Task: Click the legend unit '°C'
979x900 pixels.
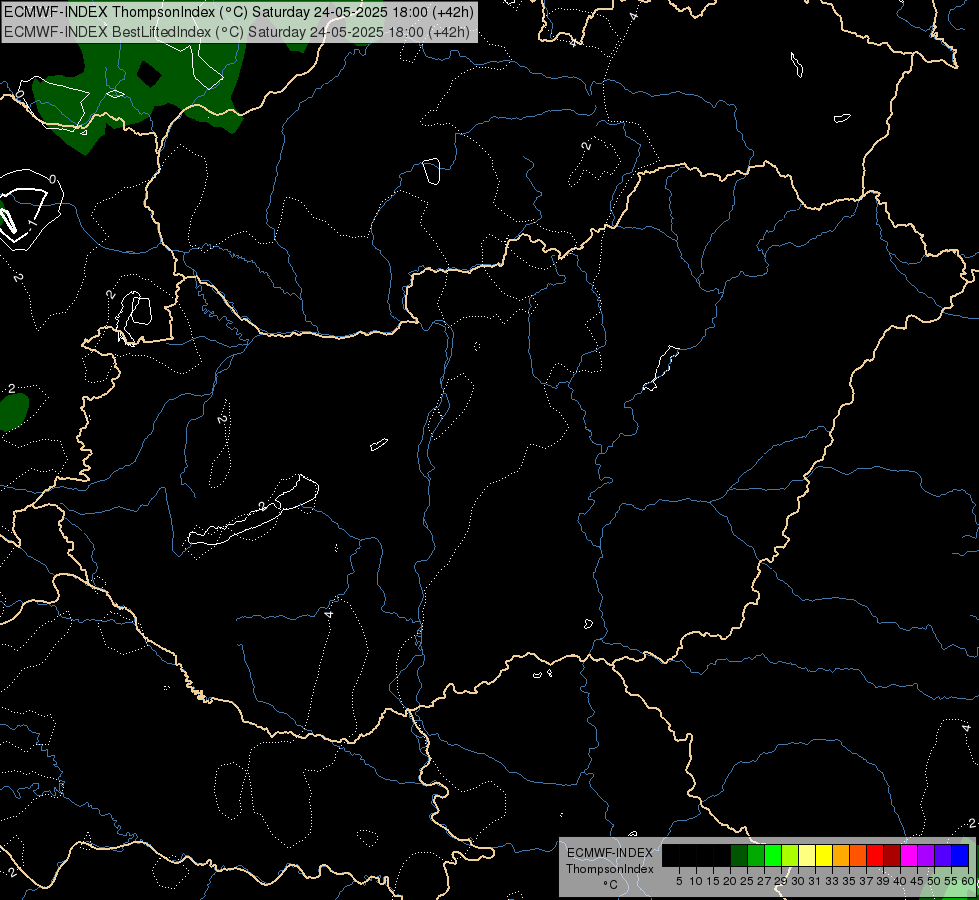Action: (611, 885)
